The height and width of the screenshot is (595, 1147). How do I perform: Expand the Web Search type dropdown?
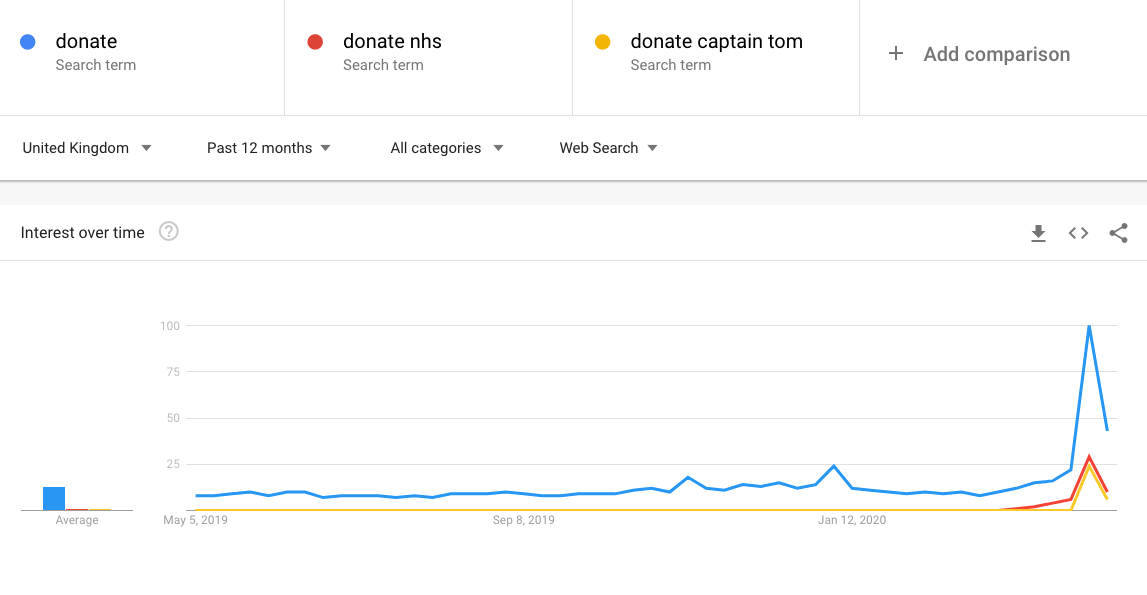click(608, 148)
